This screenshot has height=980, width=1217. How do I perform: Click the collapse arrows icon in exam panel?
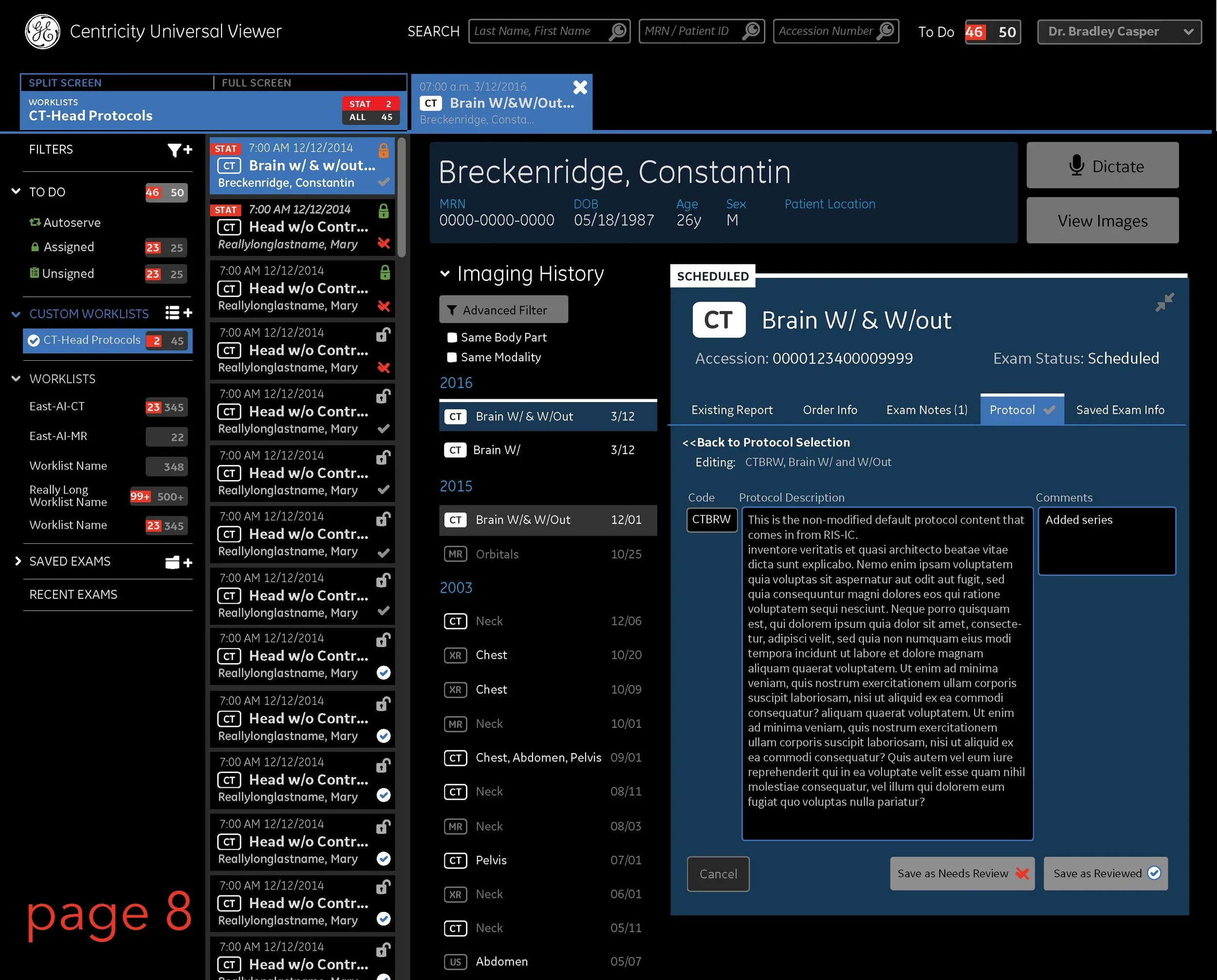pos(1164,302)
